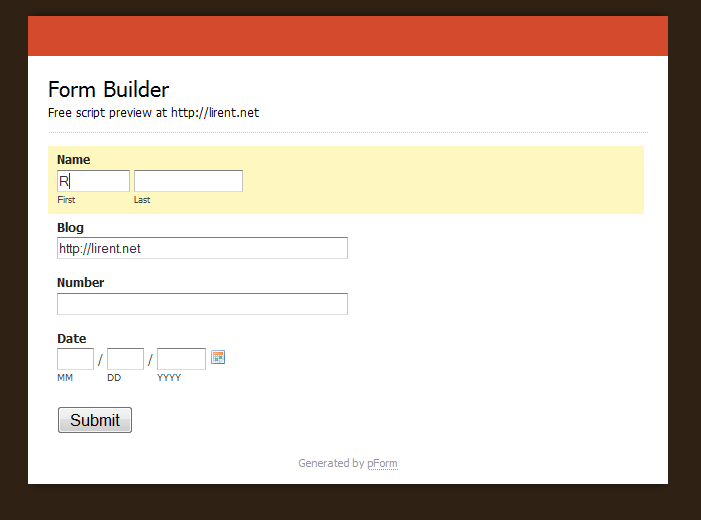Click the Blog URL input field
701x520 pixels.
[x=202, y=248]
